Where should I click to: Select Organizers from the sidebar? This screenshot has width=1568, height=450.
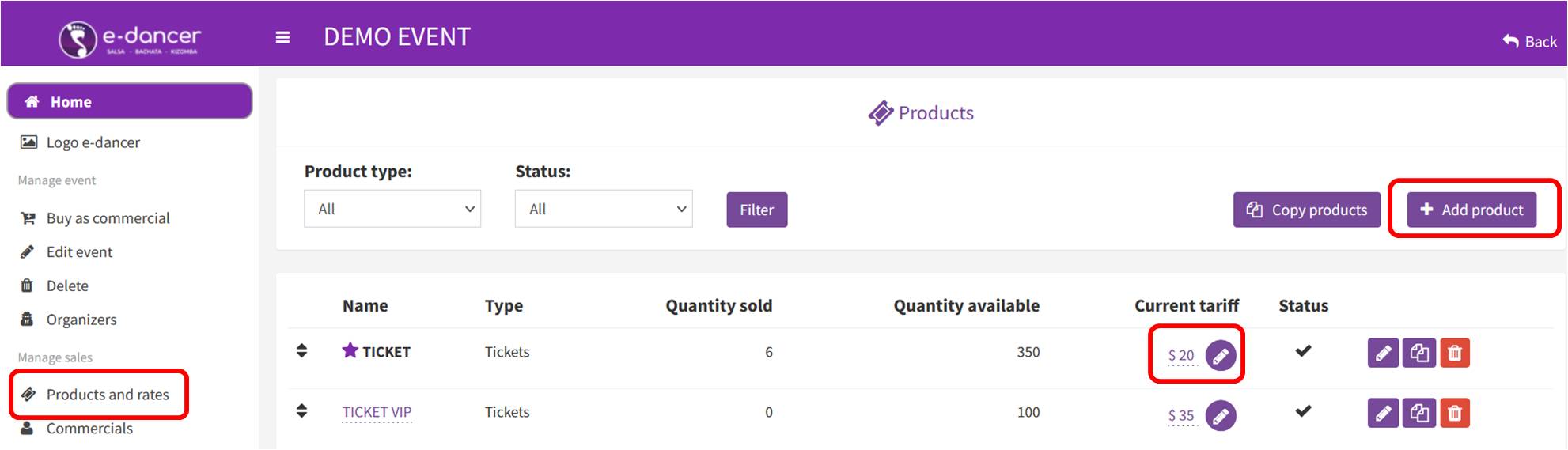point(81,320)
